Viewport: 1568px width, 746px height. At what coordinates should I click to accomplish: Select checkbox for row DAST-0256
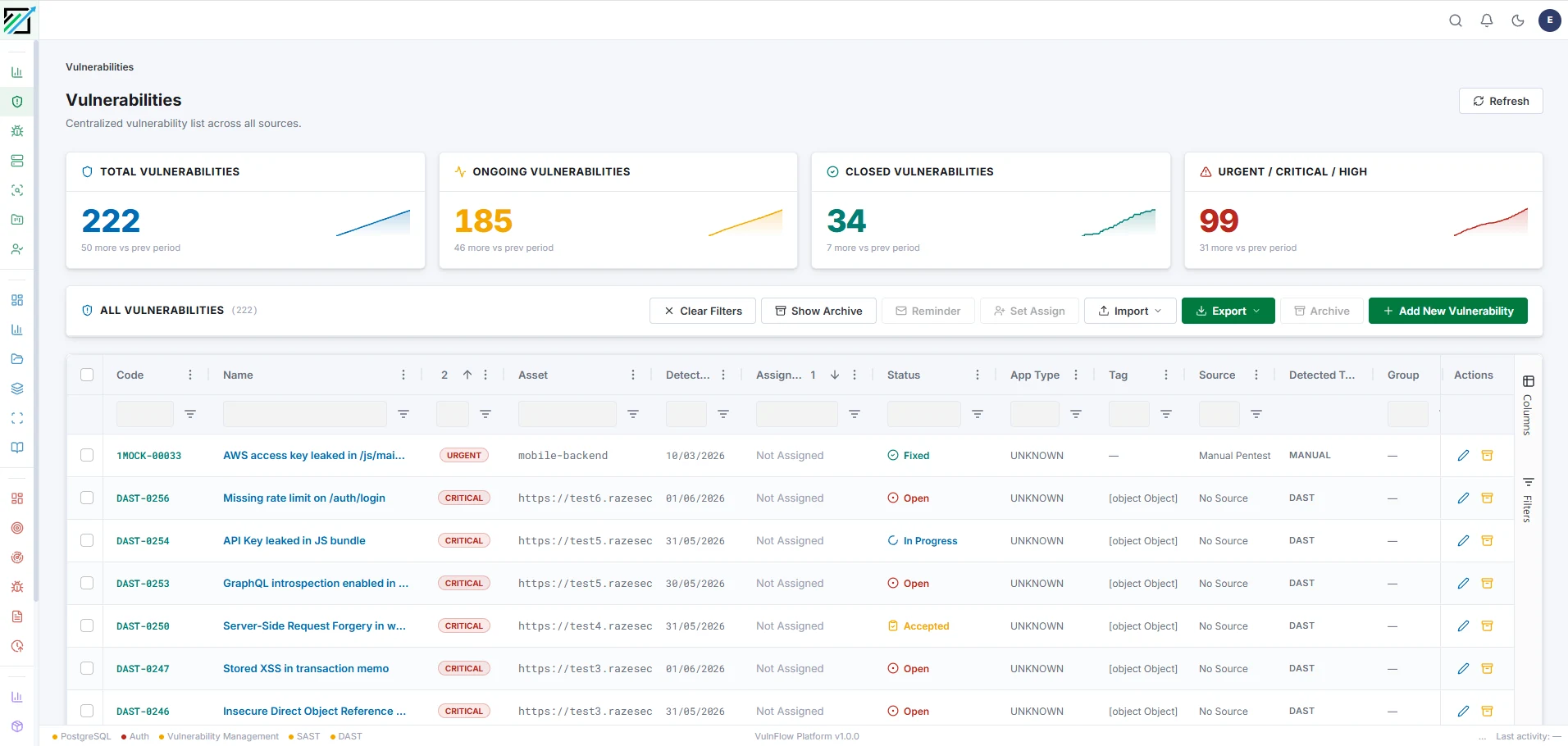[x=87, y=498]
